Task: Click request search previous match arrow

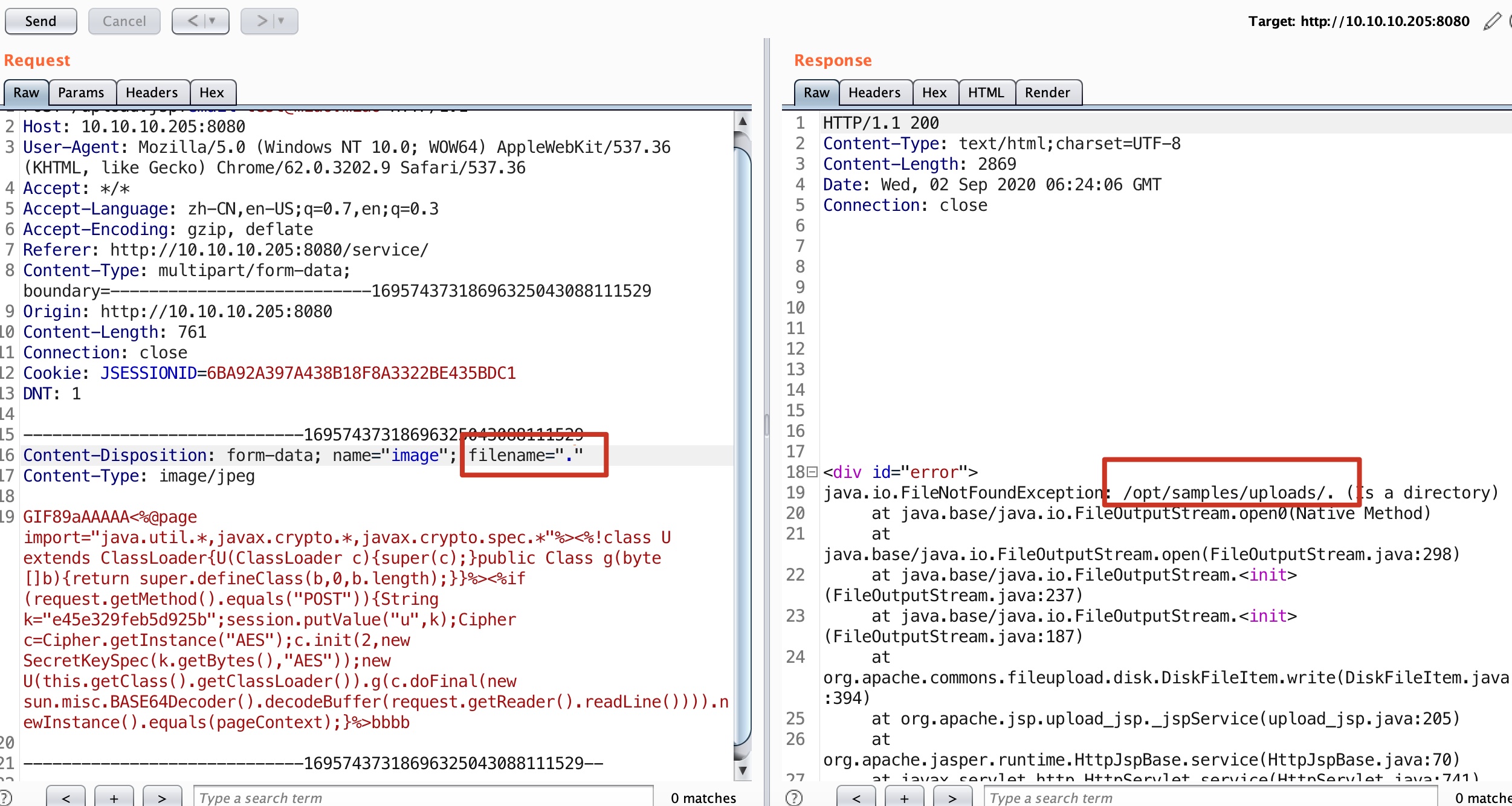Action: click(x=65, y=798)
